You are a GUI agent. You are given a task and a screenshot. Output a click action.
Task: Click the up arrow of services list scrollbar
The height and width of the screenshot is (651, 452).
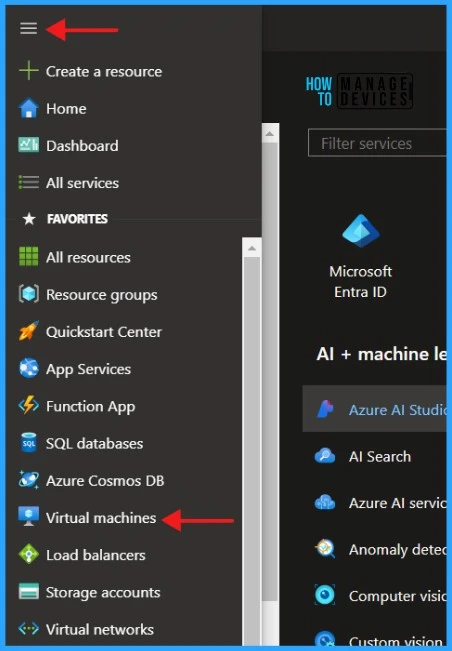pos(270,133)
